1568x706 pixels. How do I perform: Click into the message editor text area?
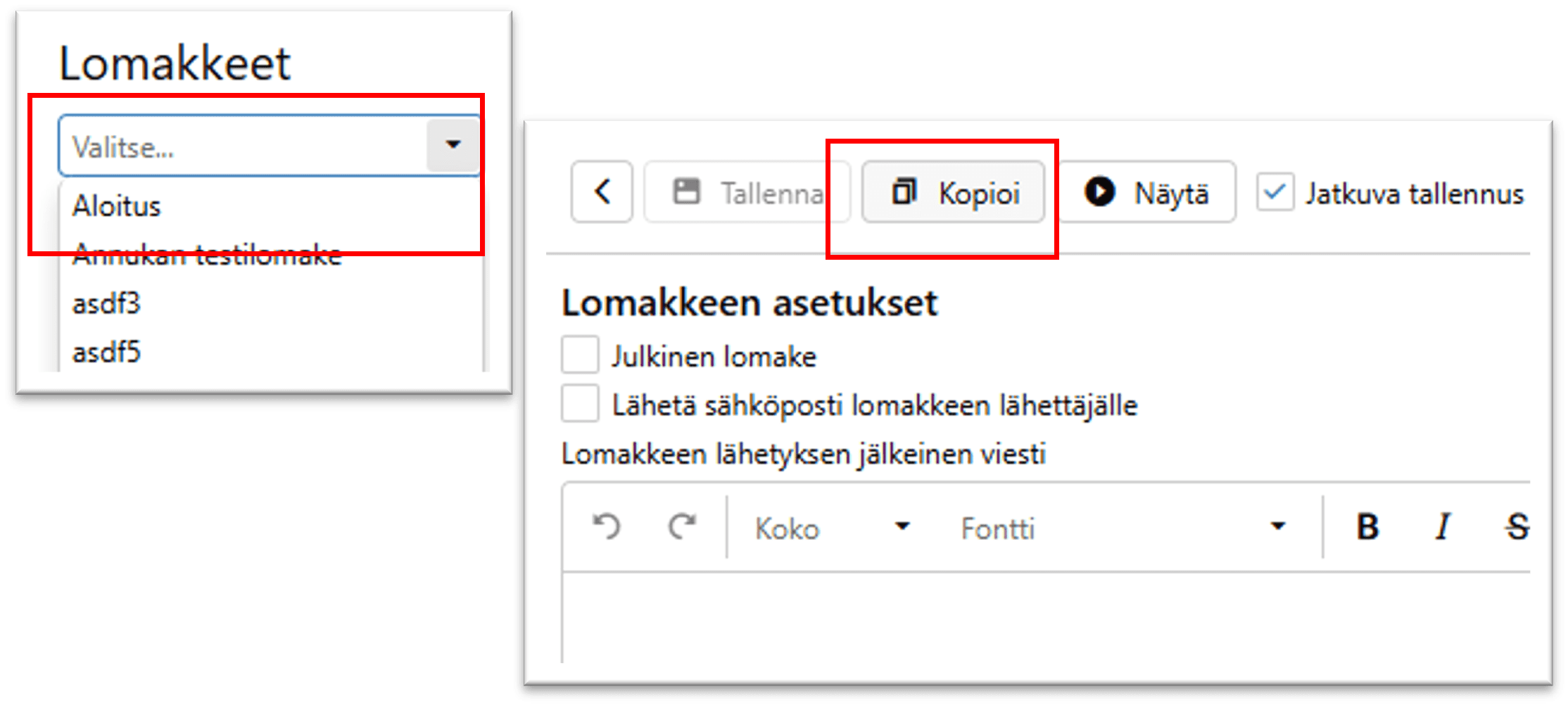click(1042, 616)
